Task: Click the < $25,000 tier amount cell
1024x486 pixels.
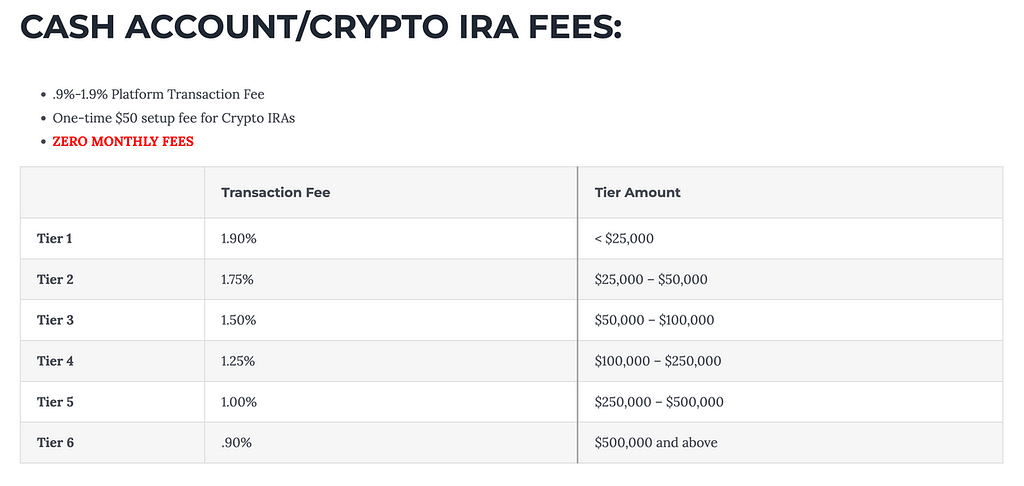Action: (790, 238)
